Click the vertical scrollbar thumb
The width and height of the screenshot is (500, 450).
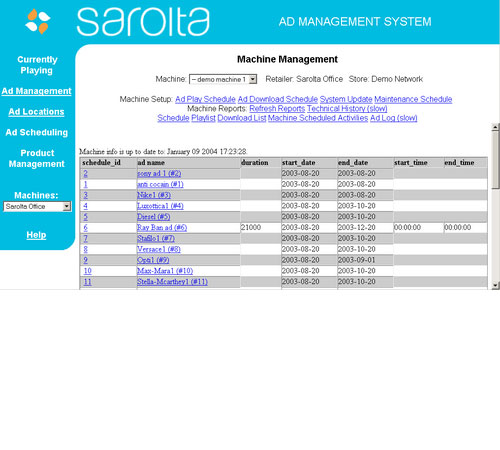click(x=496, y=160)
